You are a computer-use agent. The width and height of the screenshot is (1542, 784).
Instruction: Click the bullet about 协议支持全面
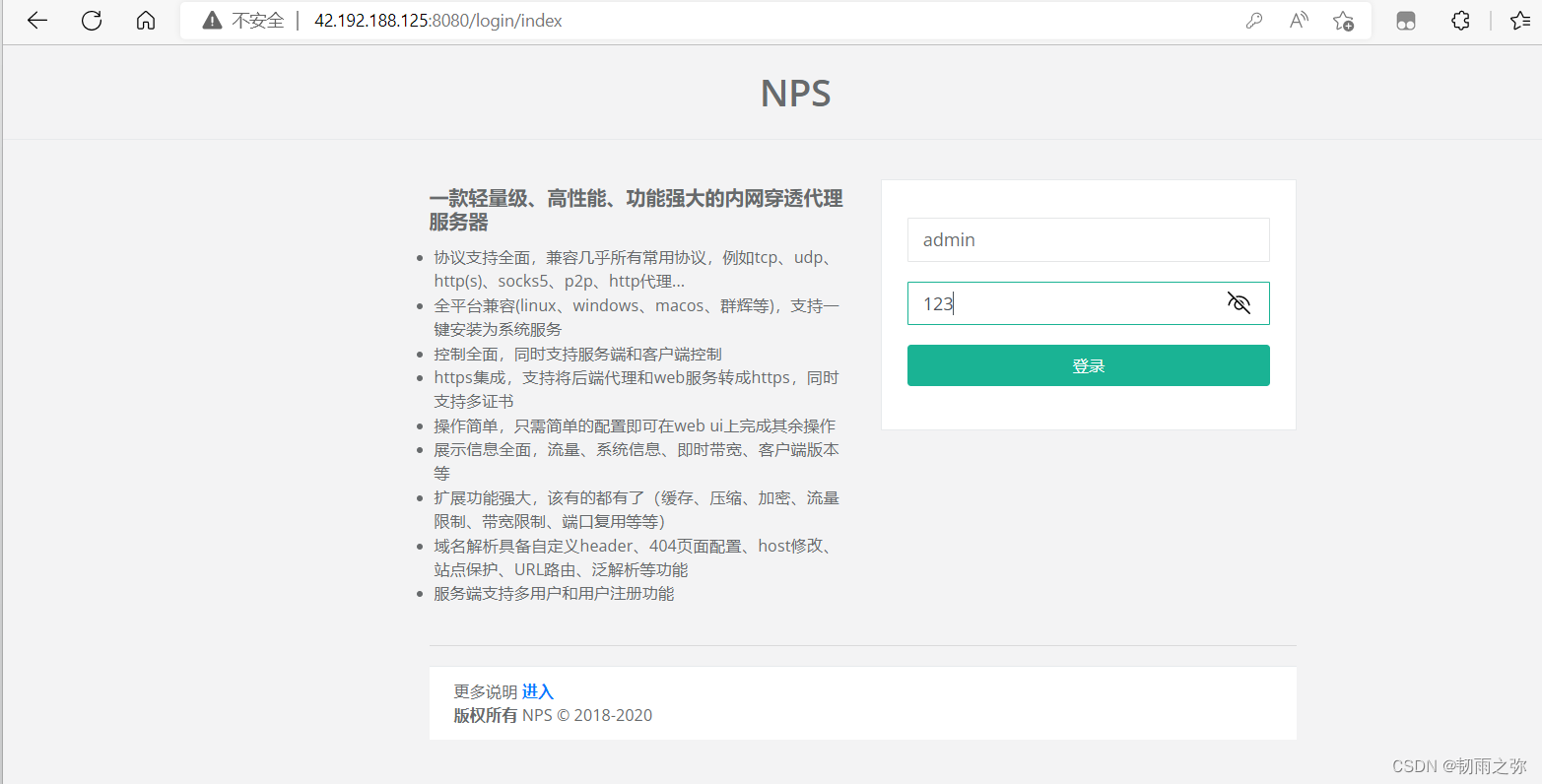[636, 269]
